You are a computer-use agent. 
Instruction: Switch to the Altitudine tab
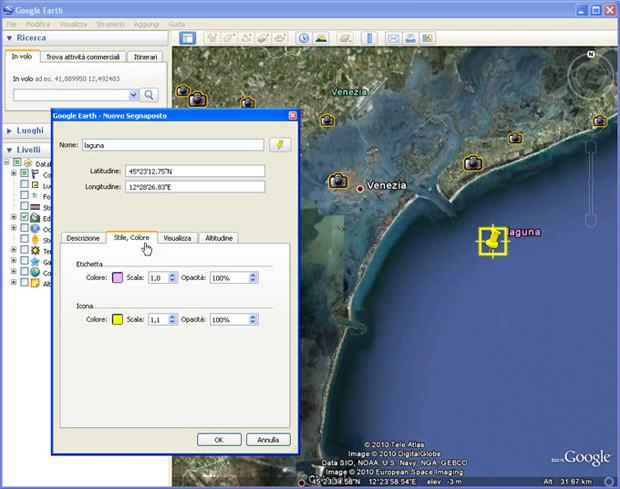click(x=219, y=238)
